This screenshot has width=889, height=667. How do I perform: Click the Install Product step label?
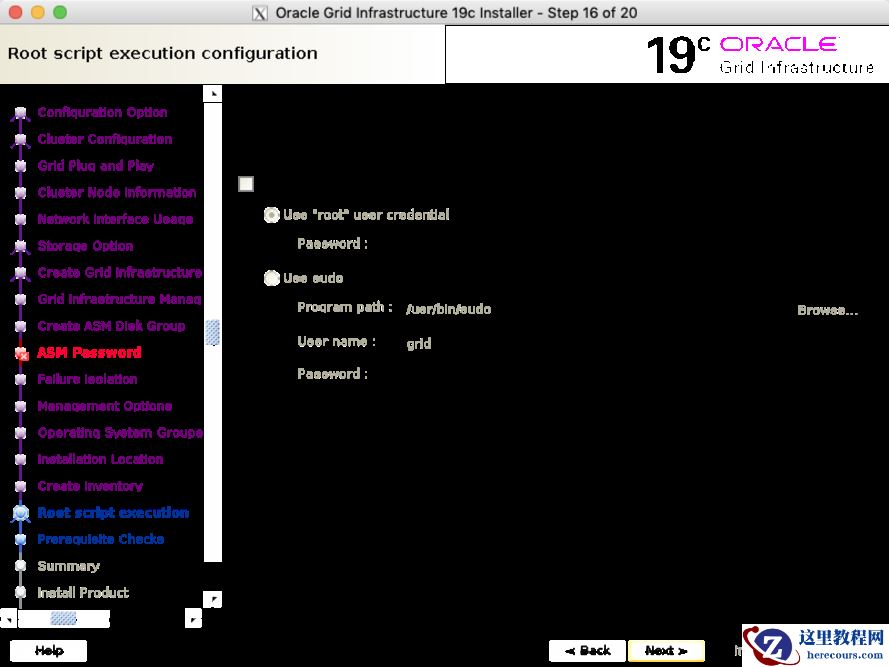[x=83, y=593]
